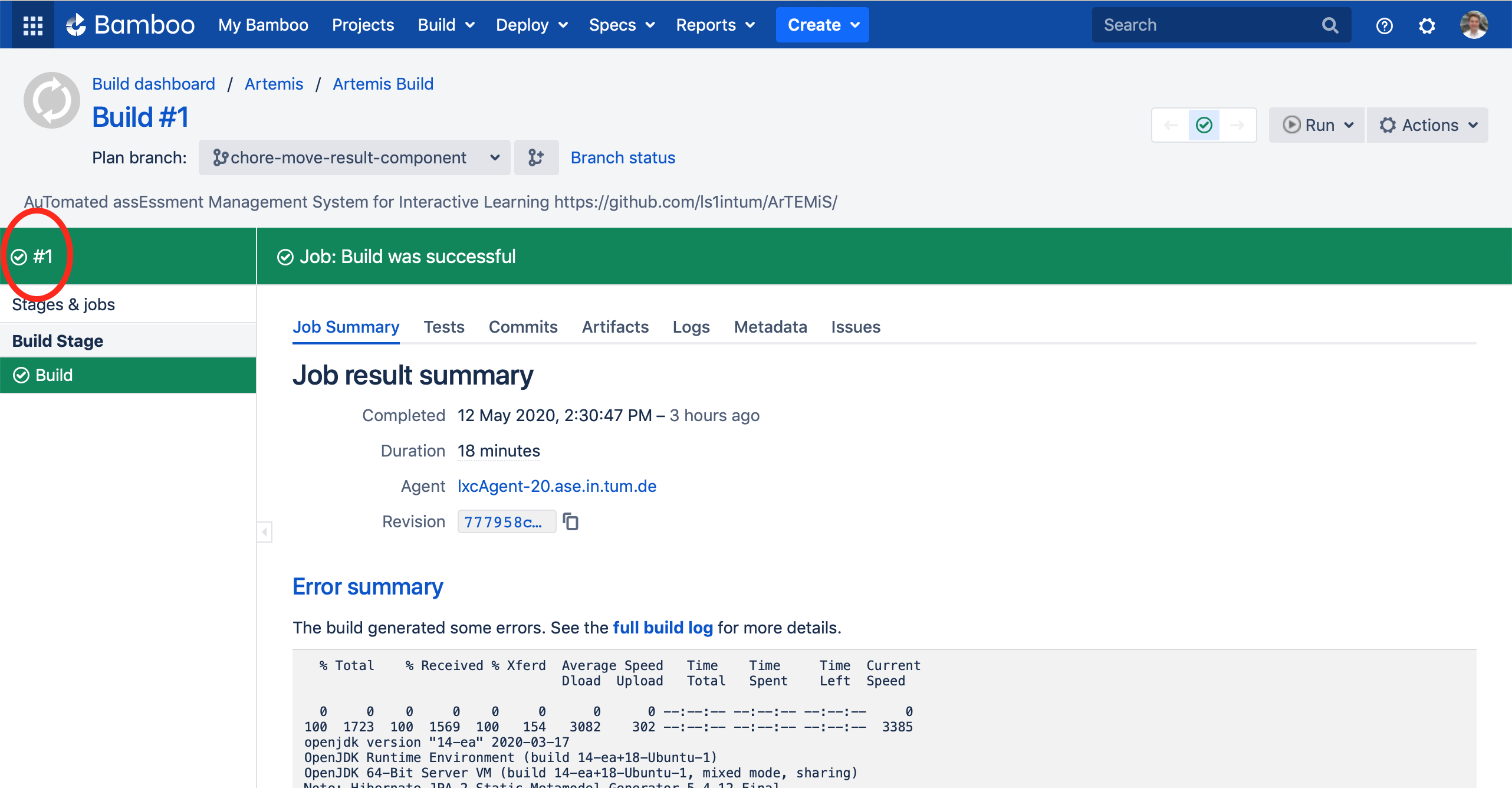
Task: Select Build job in sidebar
Action: tap(128, 375)
